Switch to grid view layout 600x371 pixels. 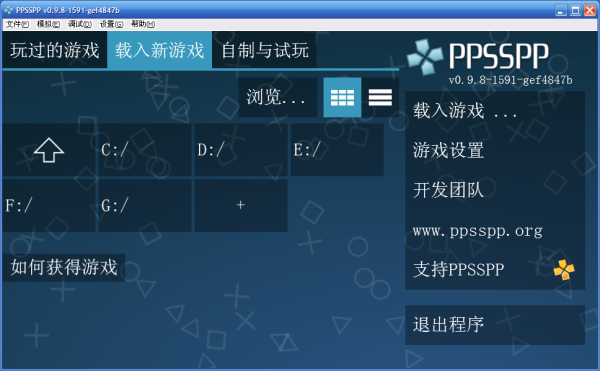342,97
